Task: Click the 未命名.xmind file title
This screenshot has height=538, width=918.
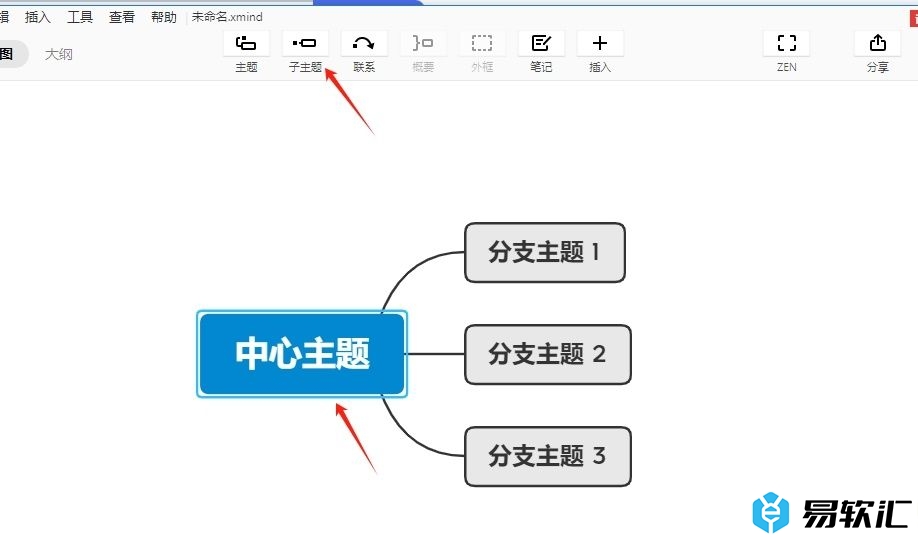Action: (x=227, y=17)
